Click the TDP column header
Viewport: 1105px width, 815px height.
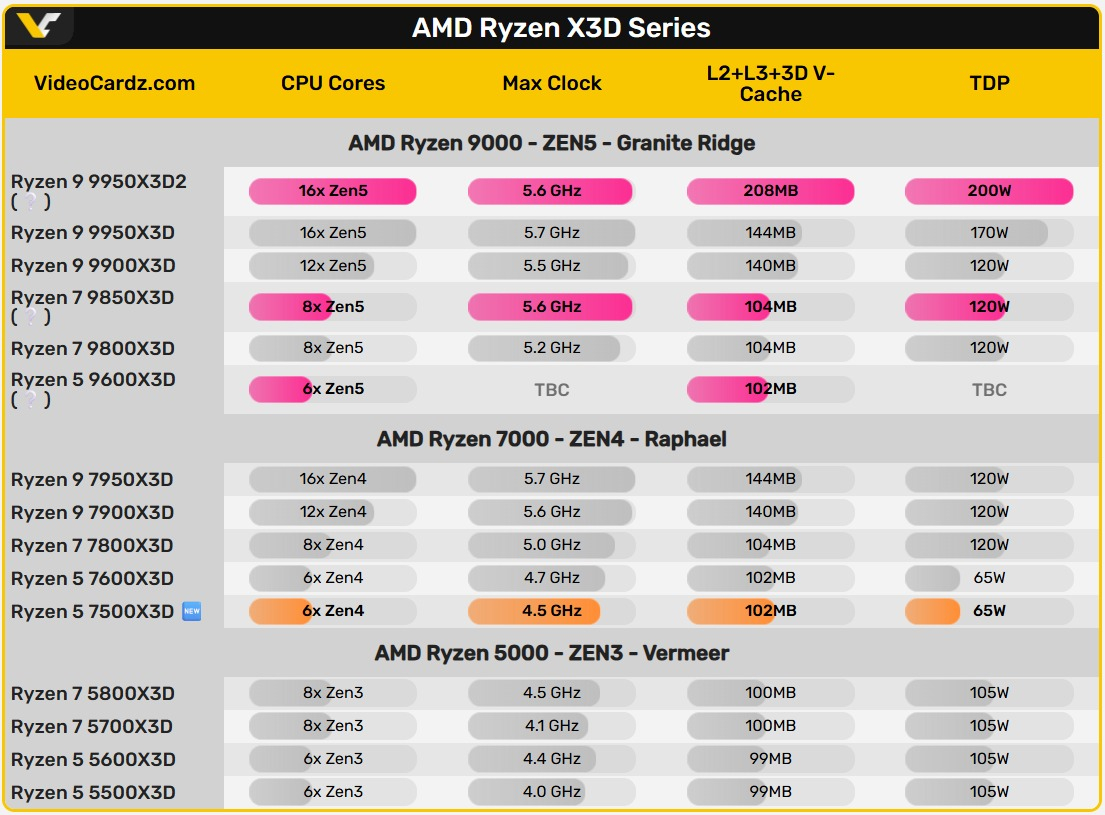tap(989, 84)
